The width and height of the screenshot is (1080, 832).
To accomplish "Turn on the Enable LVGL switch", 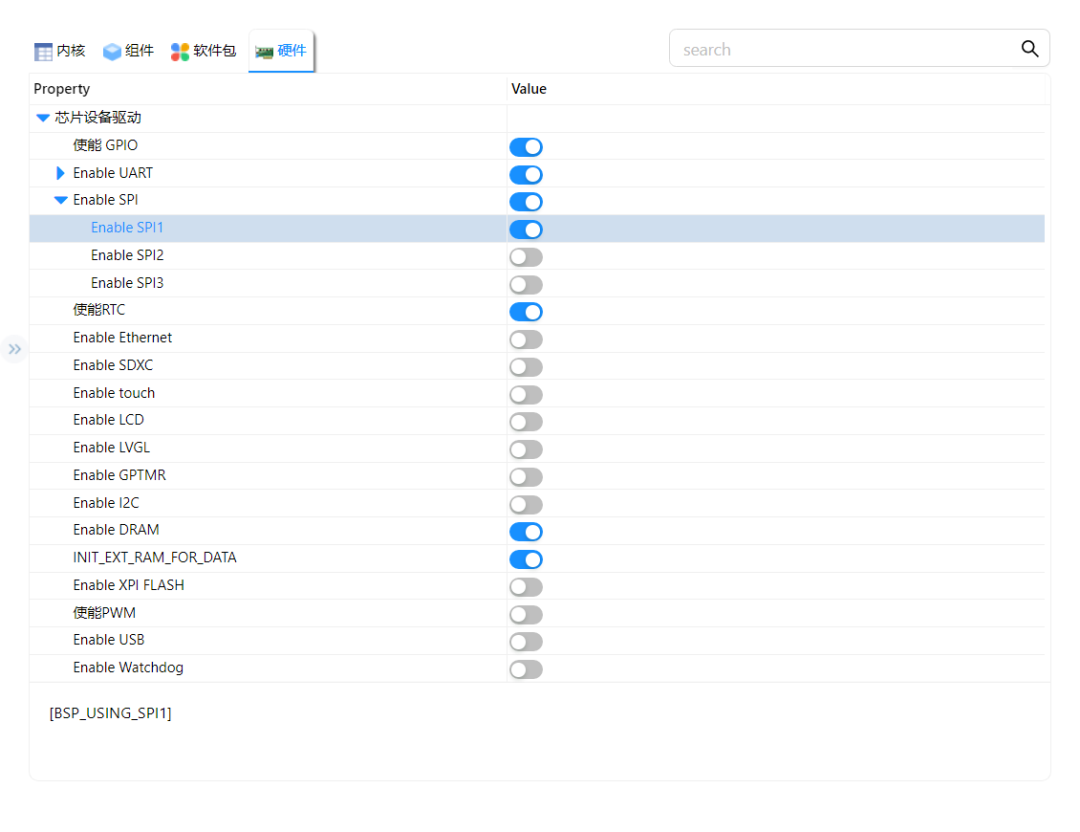I will (526, 449).
